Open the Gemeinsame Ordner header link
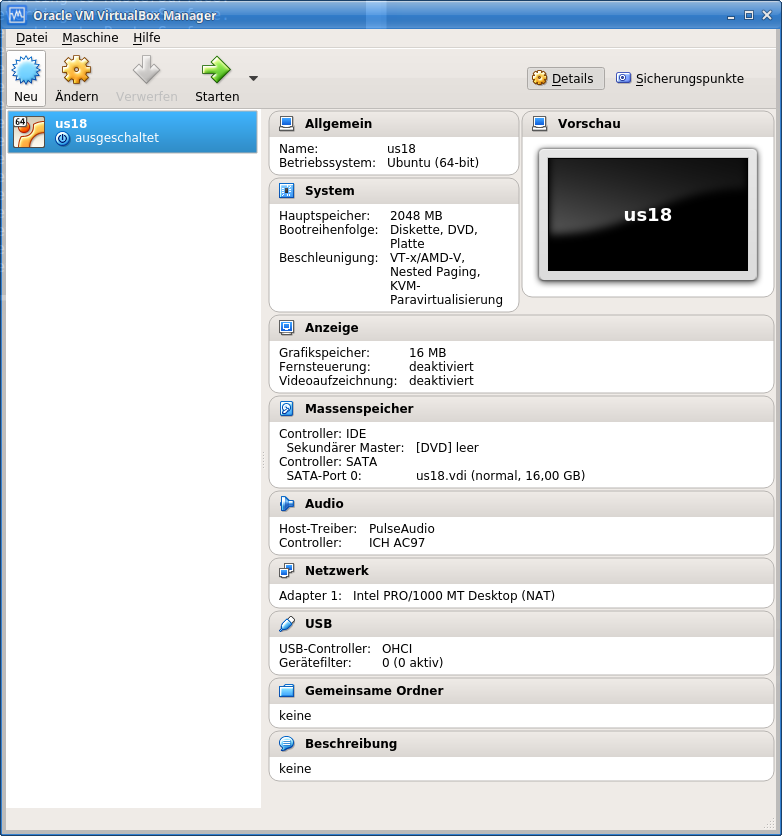782x836 pixels. (374, 691)
